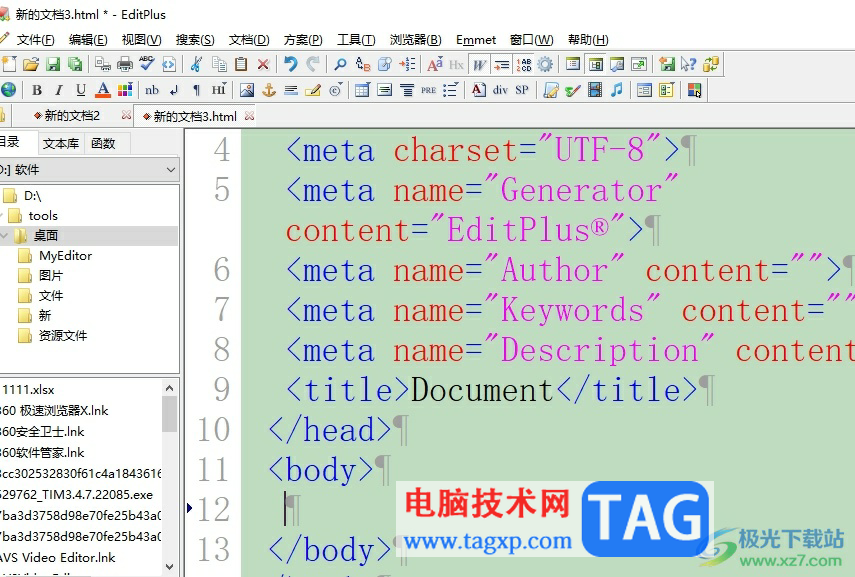Click the Find magnifier icon
Viewport: 855px width, 577px height.
(x=340, y=64)
